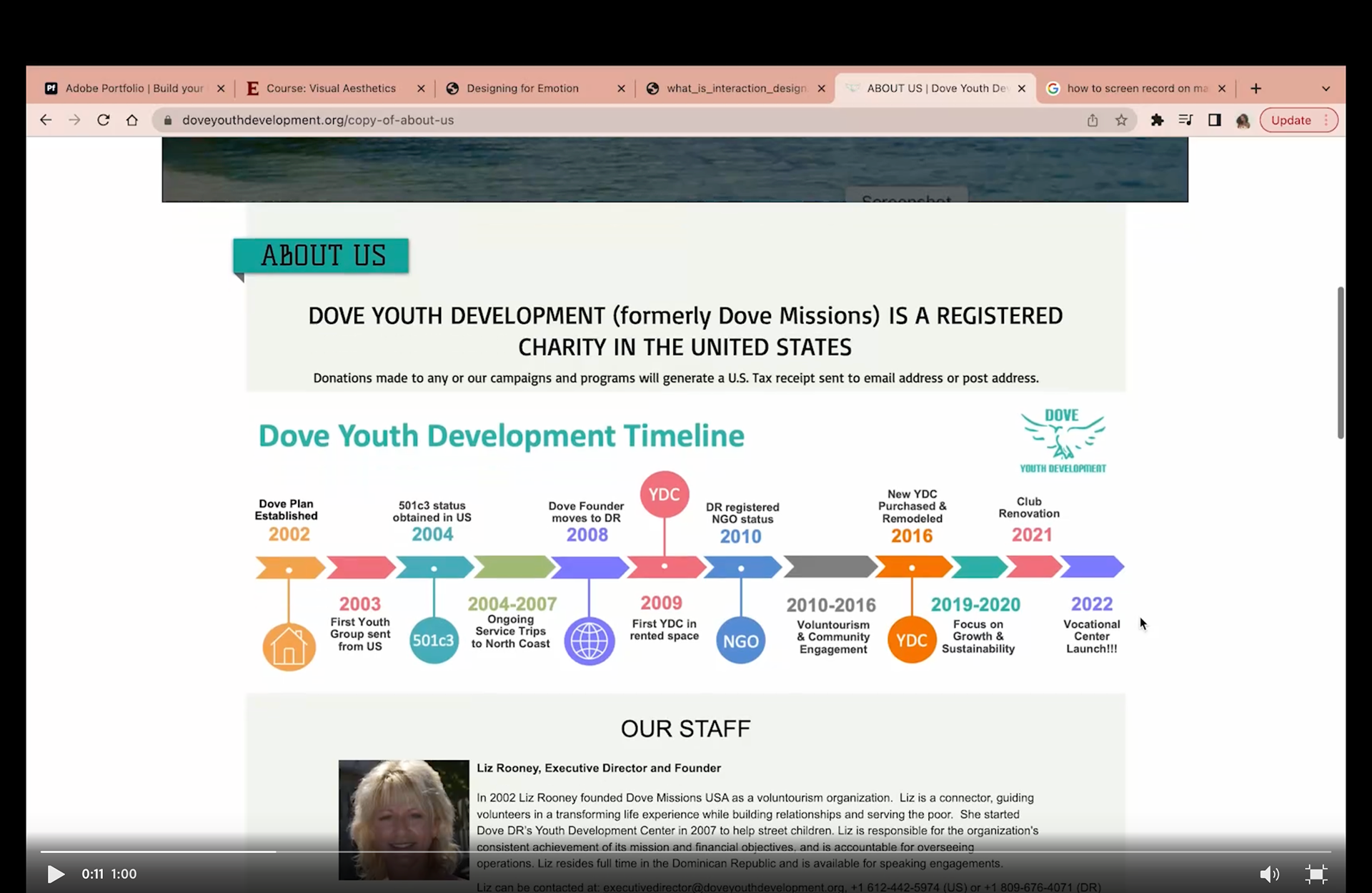Close the Adobe Portfolio tab
The width and height of the screenshot is (1372, 893).
coord(221,89)
